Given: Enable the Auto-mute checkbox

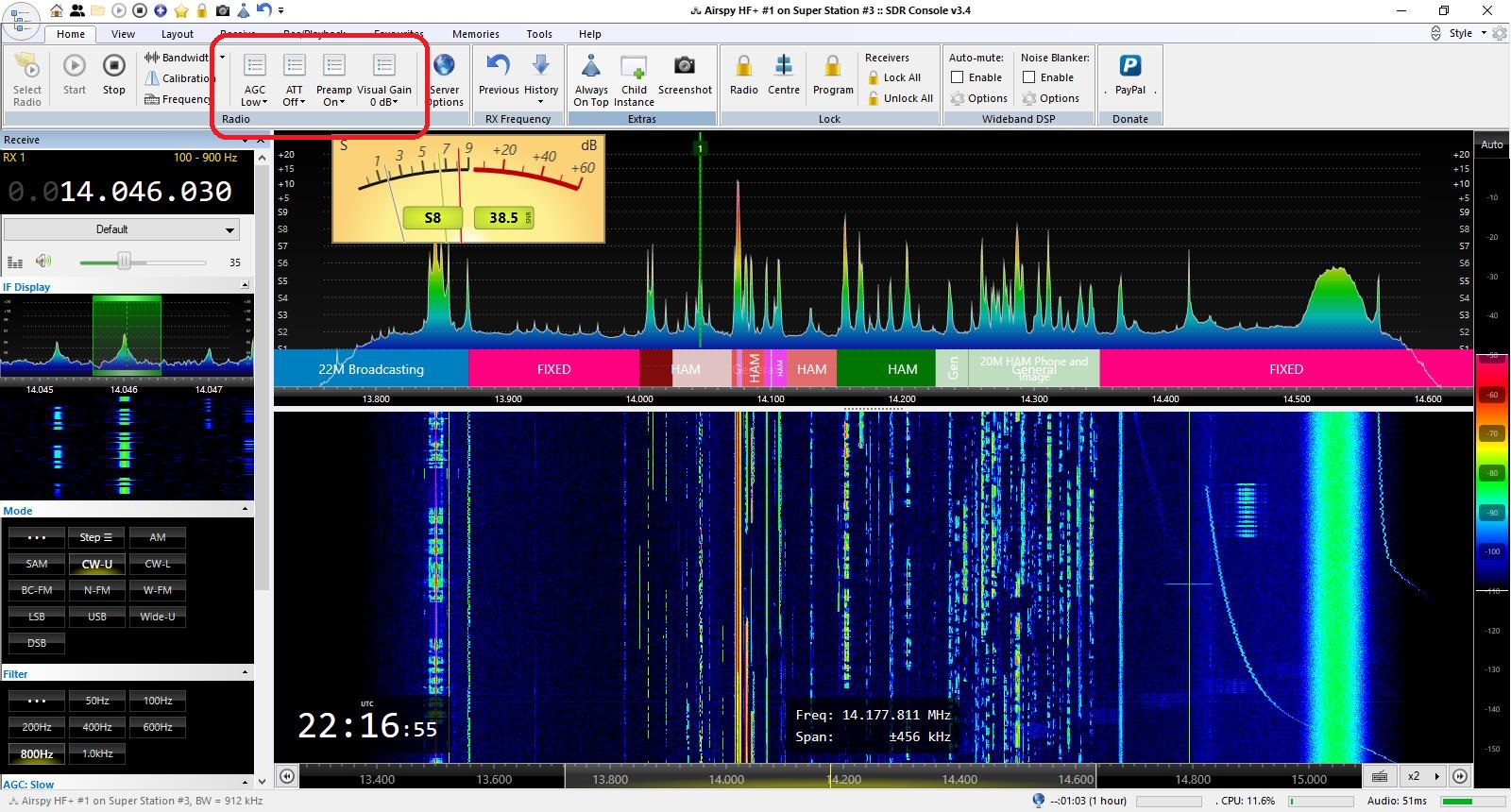Looking at the screenshot, I should [958, 77].
